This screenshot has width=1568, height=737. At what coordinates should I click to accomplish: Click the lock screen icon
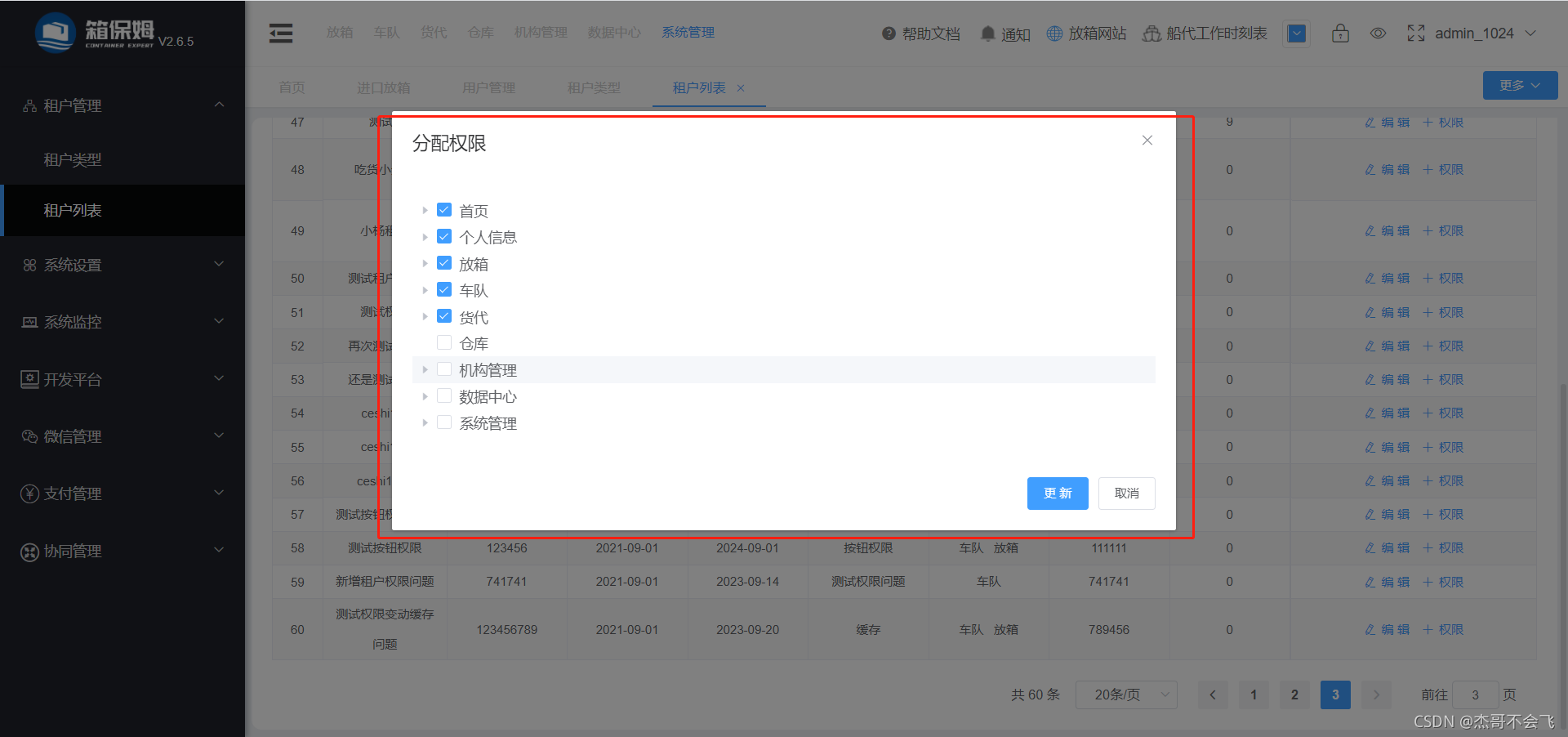(x=1340, y=33)
